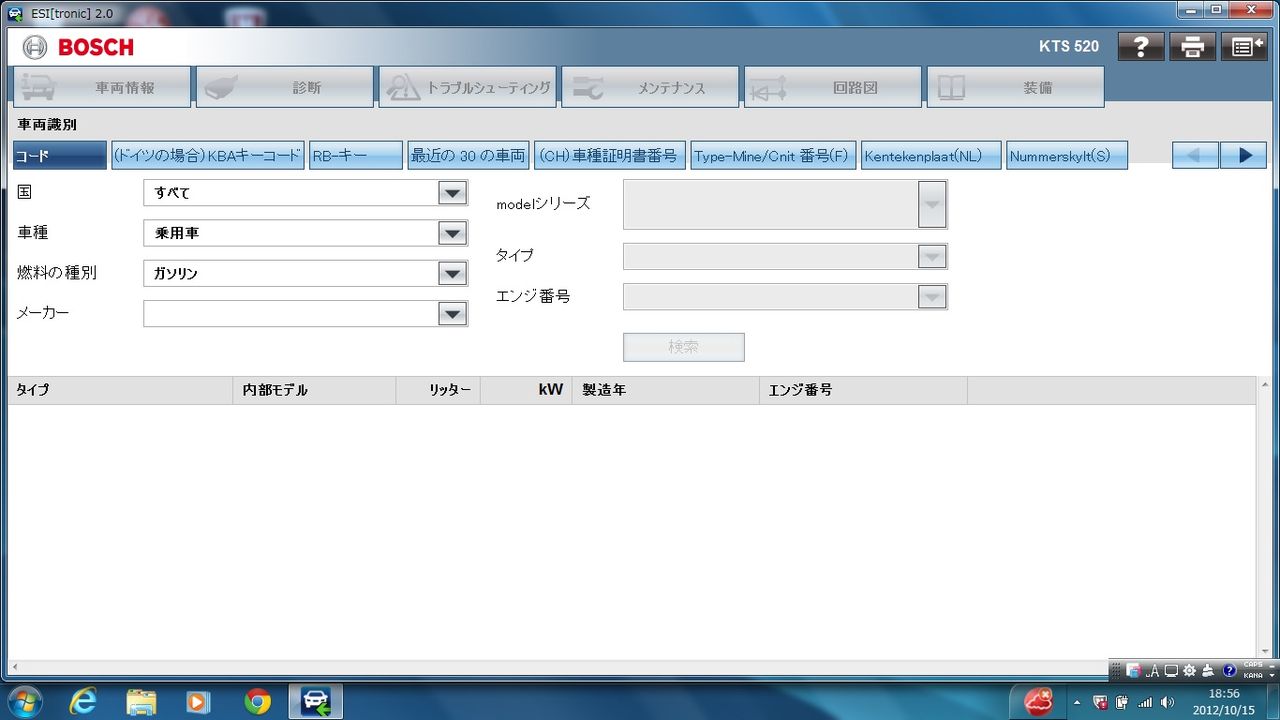The height and width of the screenshot is (720, 1280).
Task: Launch Internet Explorer from the taskbar
Action: point(83,702)
